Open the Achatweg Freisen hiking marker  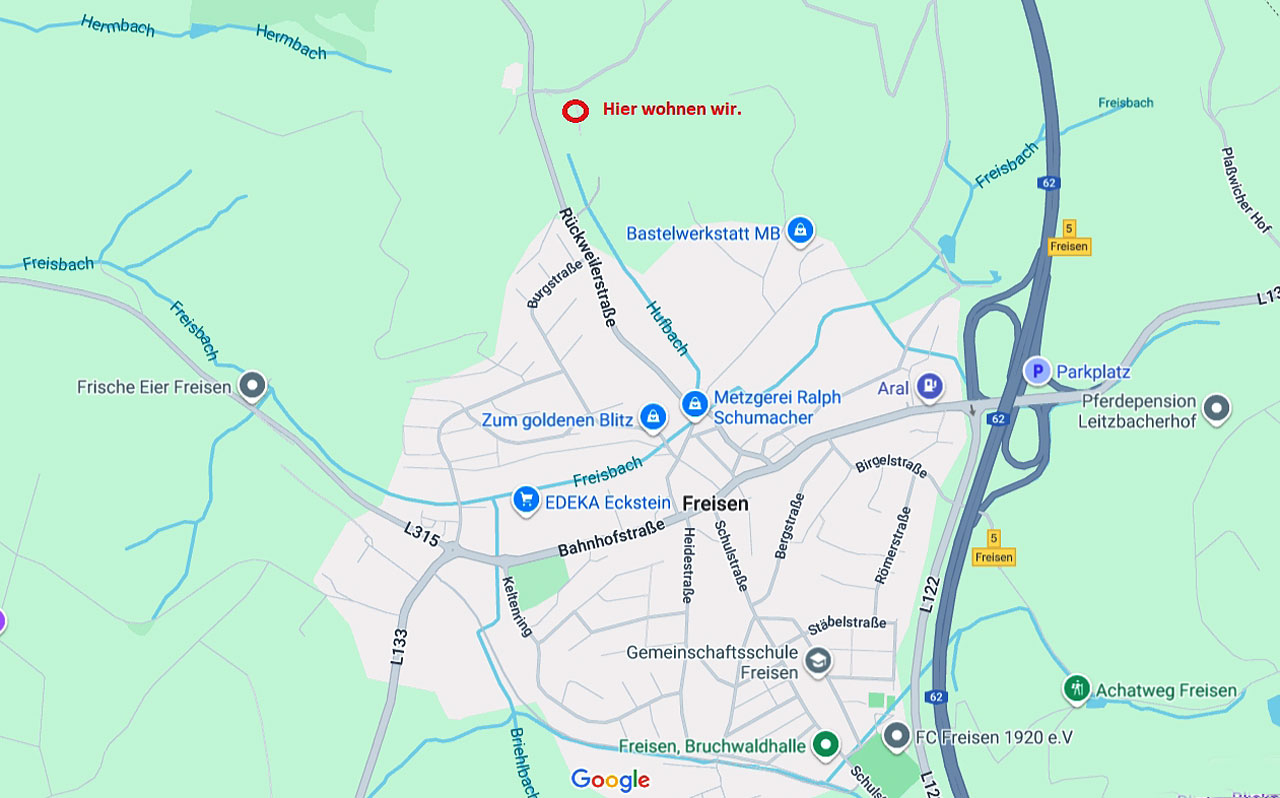coord(1077,689)
